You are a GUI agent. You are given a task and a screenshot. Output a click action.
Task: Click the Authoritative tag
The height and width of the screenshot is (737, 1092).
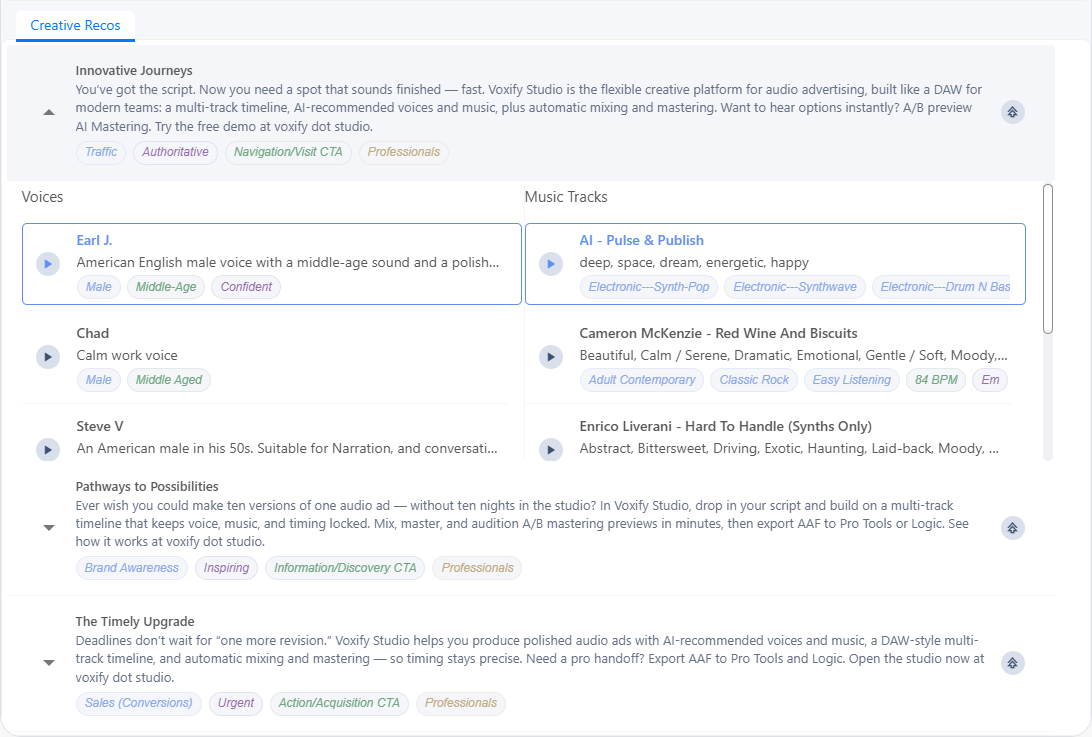[x=176, y=152]
